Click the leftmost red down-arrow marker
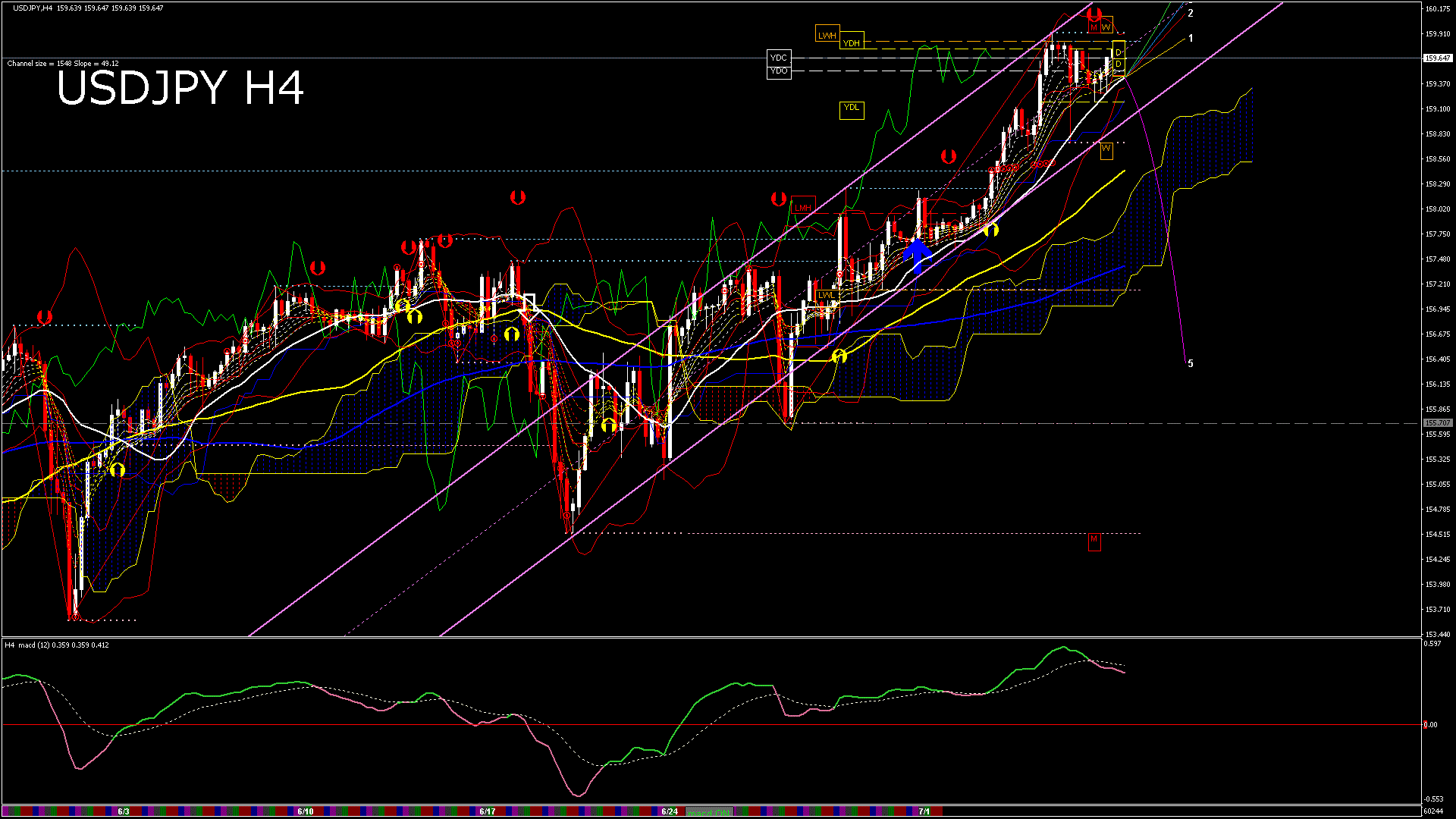 pos(45,317)
